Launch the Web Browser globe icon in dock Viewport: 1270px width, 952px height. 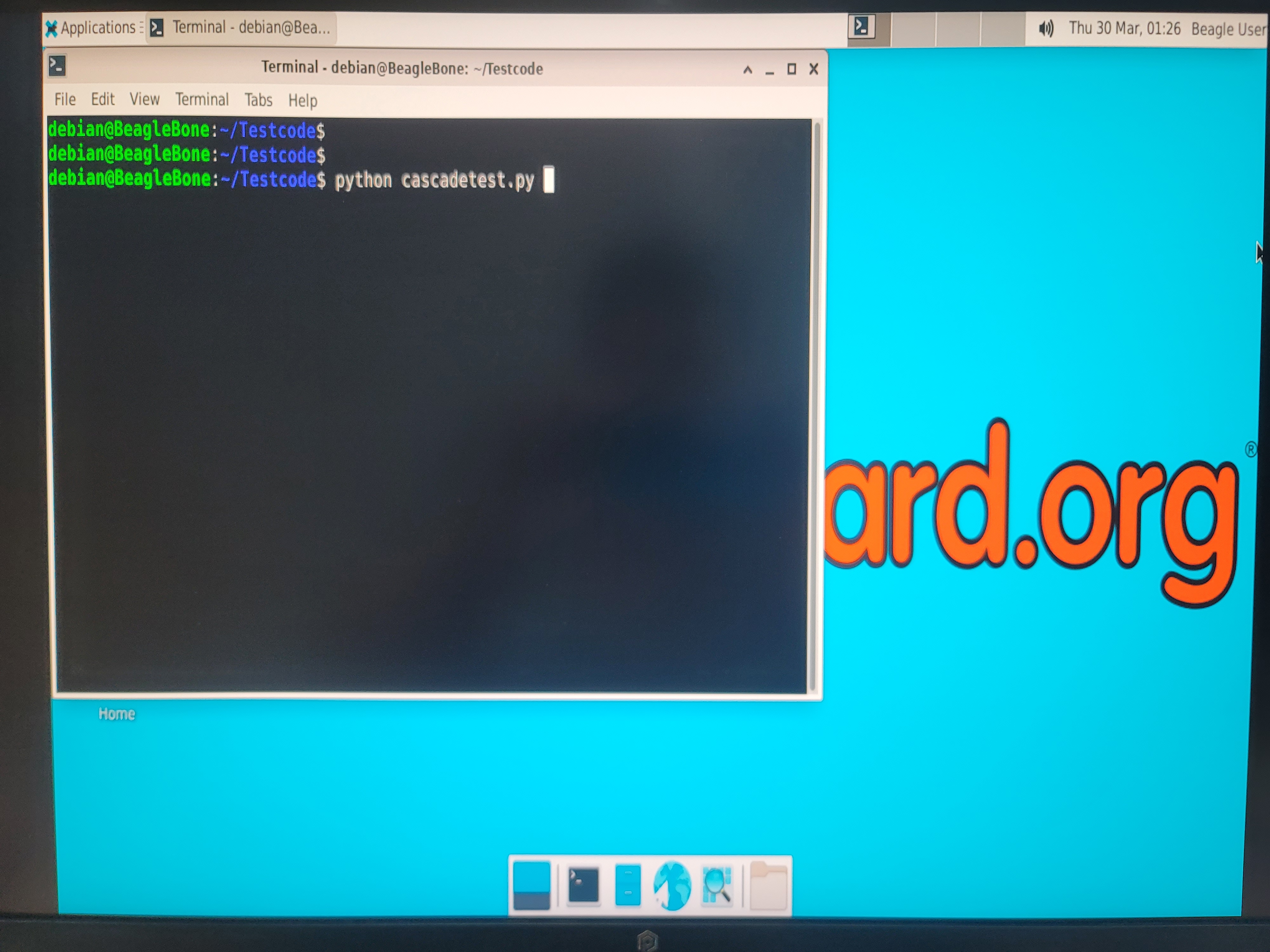pos(672,886)
